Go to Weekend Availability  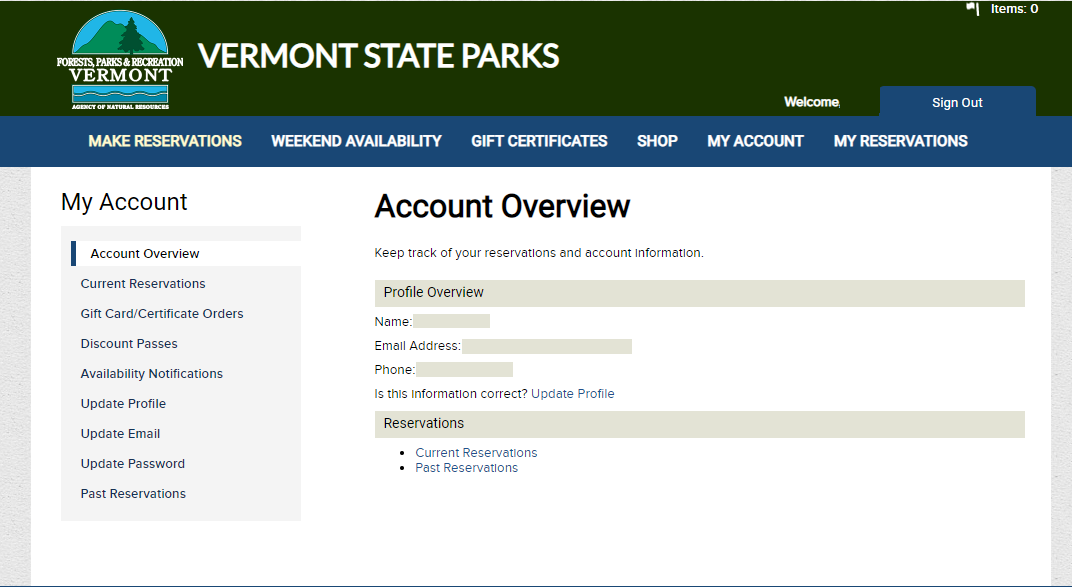click(356, 141)
